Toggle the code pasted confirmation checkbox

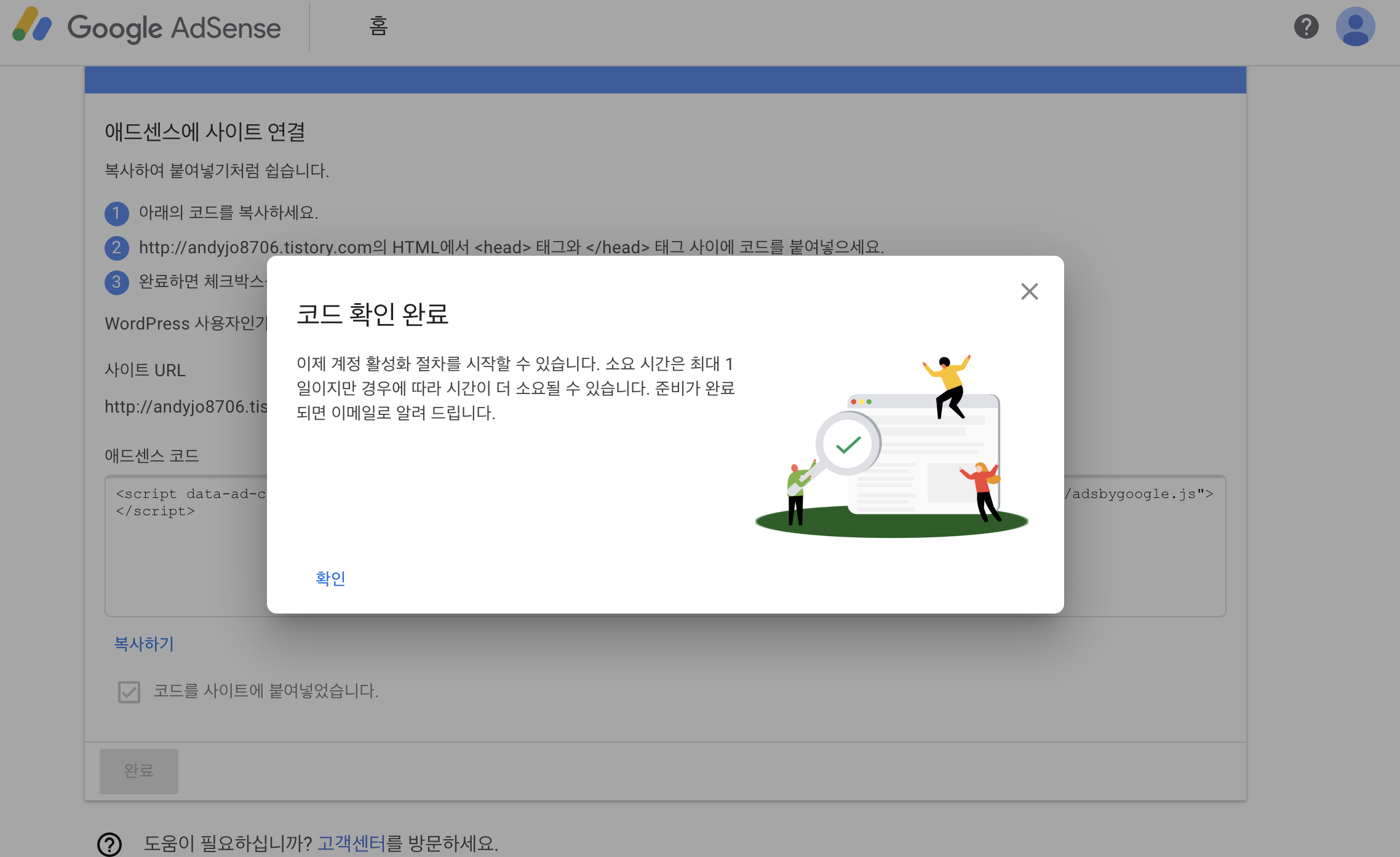[129, 692]
